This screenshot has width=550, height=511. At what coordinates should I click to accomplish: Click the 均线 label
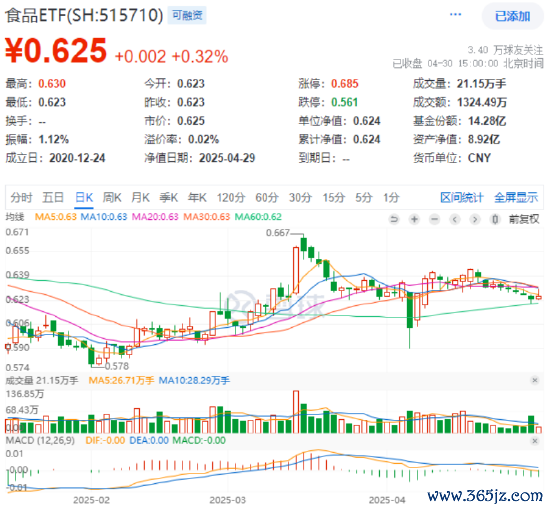15,217
